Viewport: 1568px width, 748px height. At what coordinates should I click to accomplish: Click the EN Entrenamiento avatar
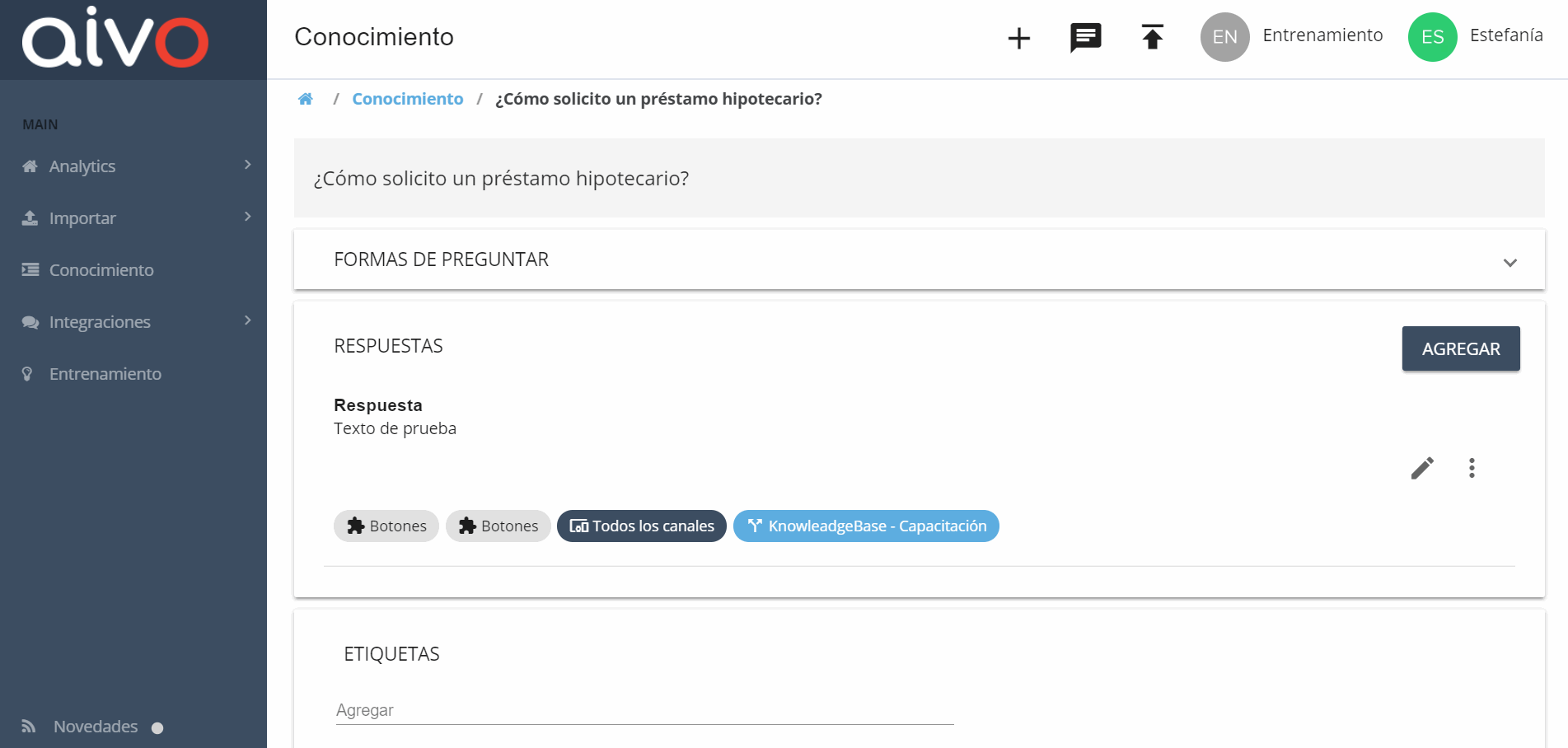coord(1225,37)
